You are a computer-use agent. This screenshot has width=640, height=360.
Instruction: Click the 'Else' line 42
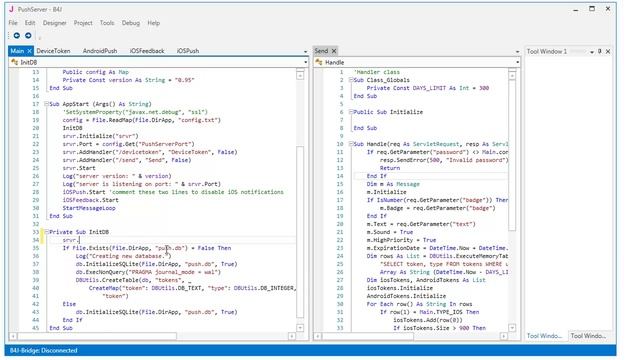pos(69,304)
